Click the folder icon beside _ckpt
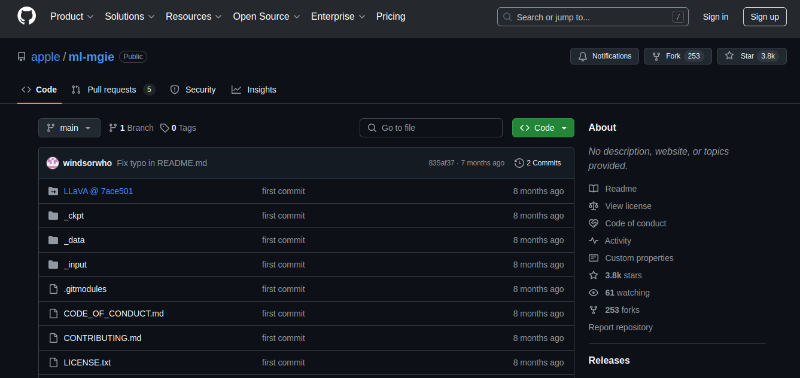The height and width of the screenshot is (378, 800). click(53, 216)
